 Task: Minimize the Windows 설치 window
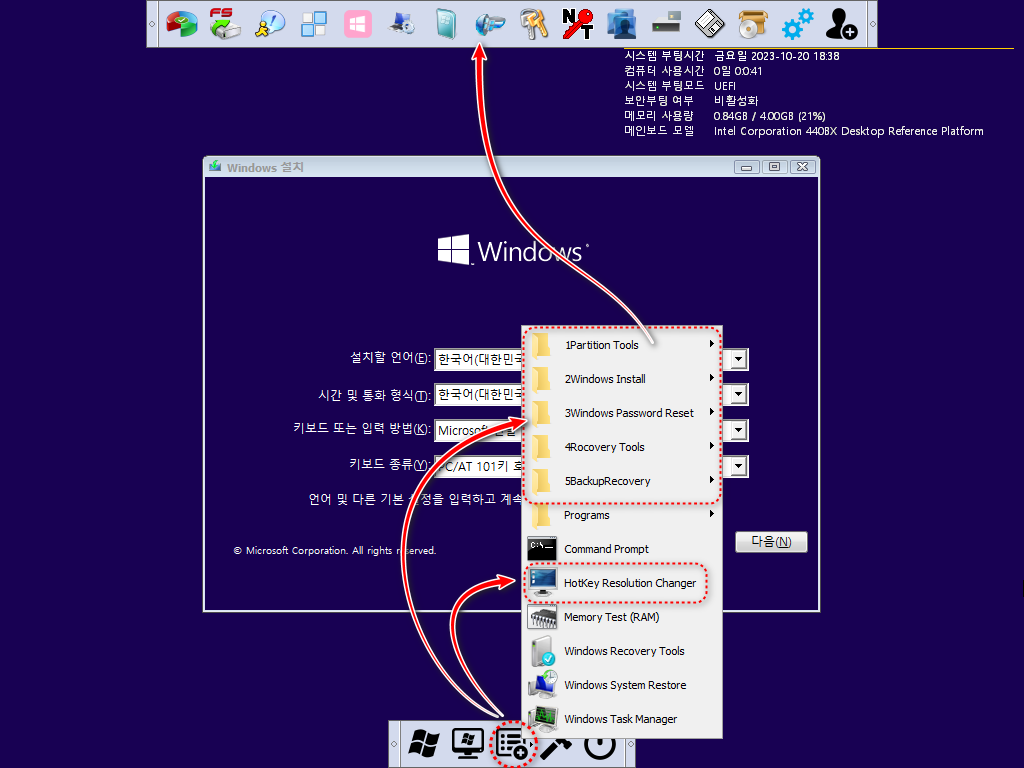(746, 167)
